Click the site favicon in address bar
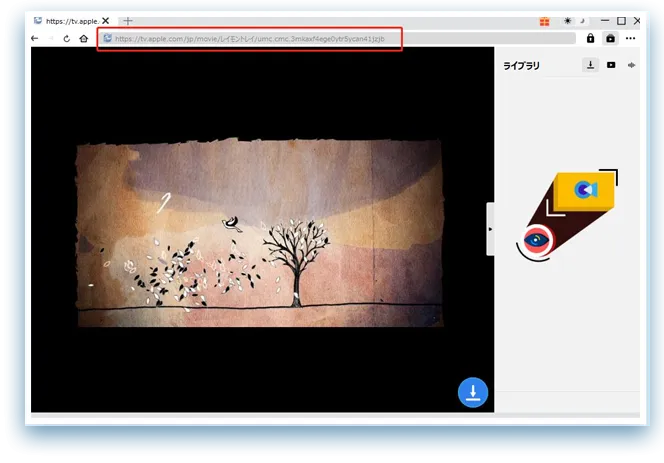The width and height of the screenshot is (664, 463). pyautogui.click(x=108, y=38)
